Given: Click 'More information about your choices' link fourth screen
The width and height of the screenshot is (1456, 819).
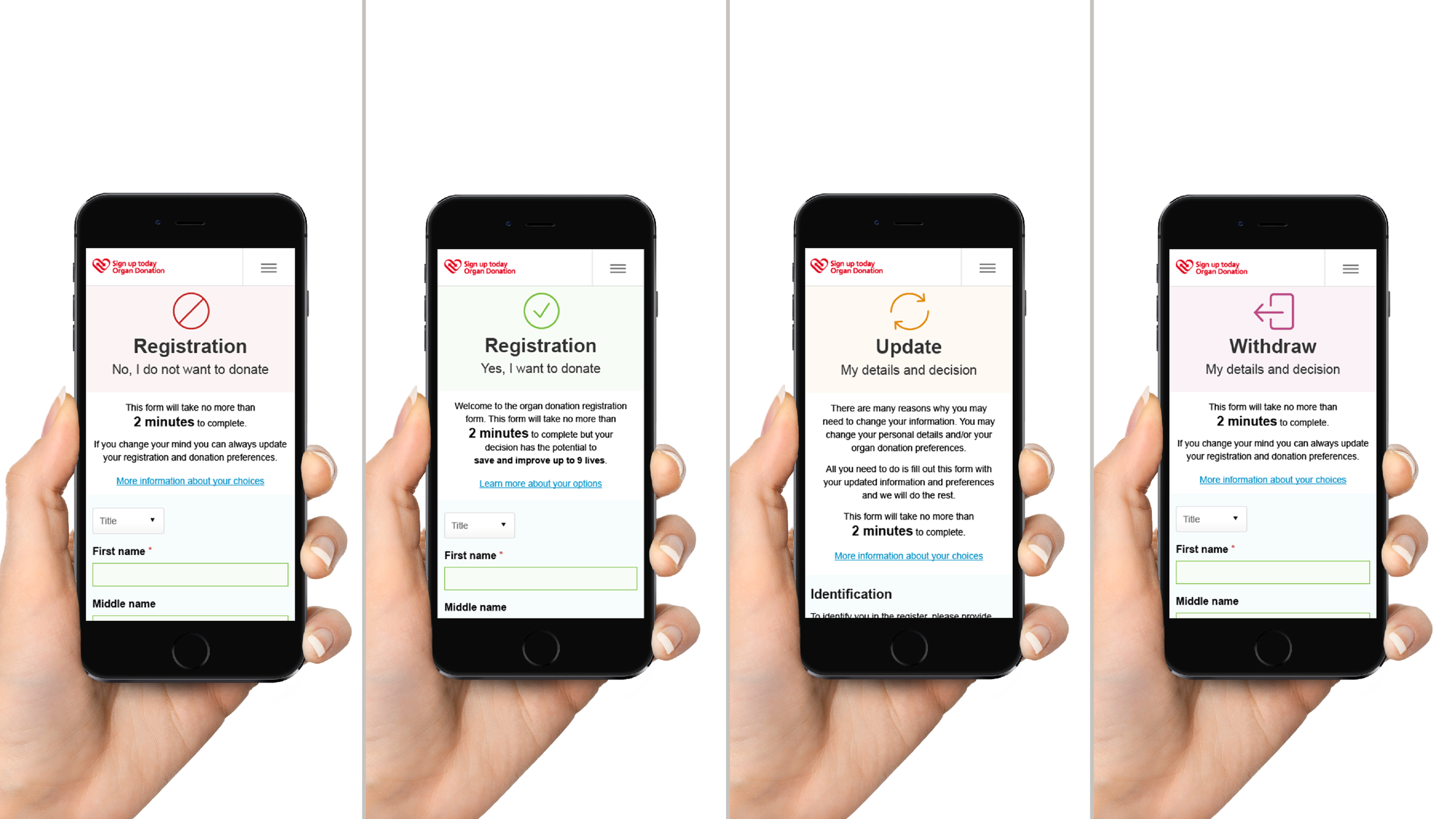Looking at the screenshot, I should 1272,480.
